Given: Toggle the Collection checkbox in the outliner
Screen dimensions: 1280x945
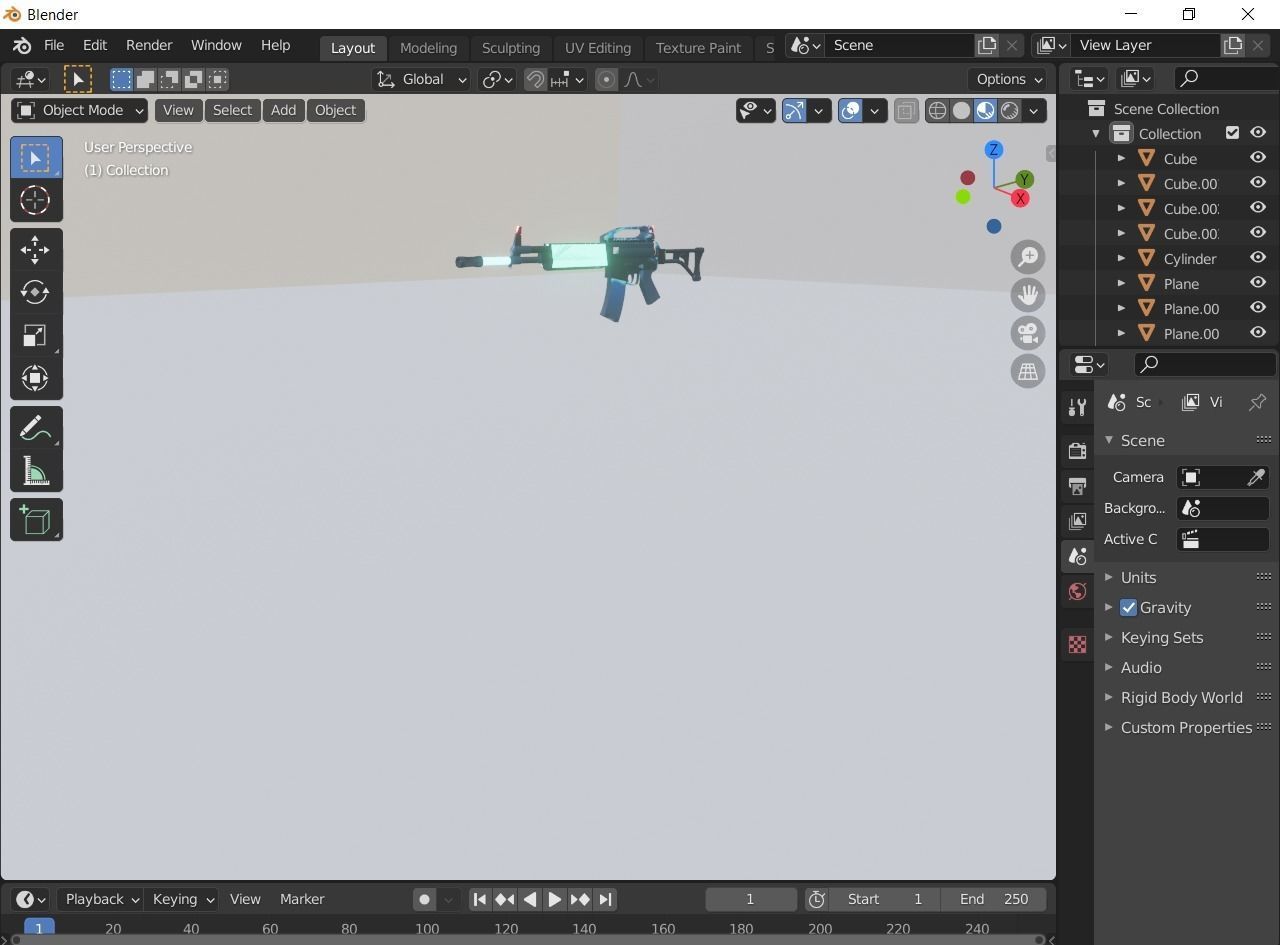Looking at the screenshot, I should 1232,132.
